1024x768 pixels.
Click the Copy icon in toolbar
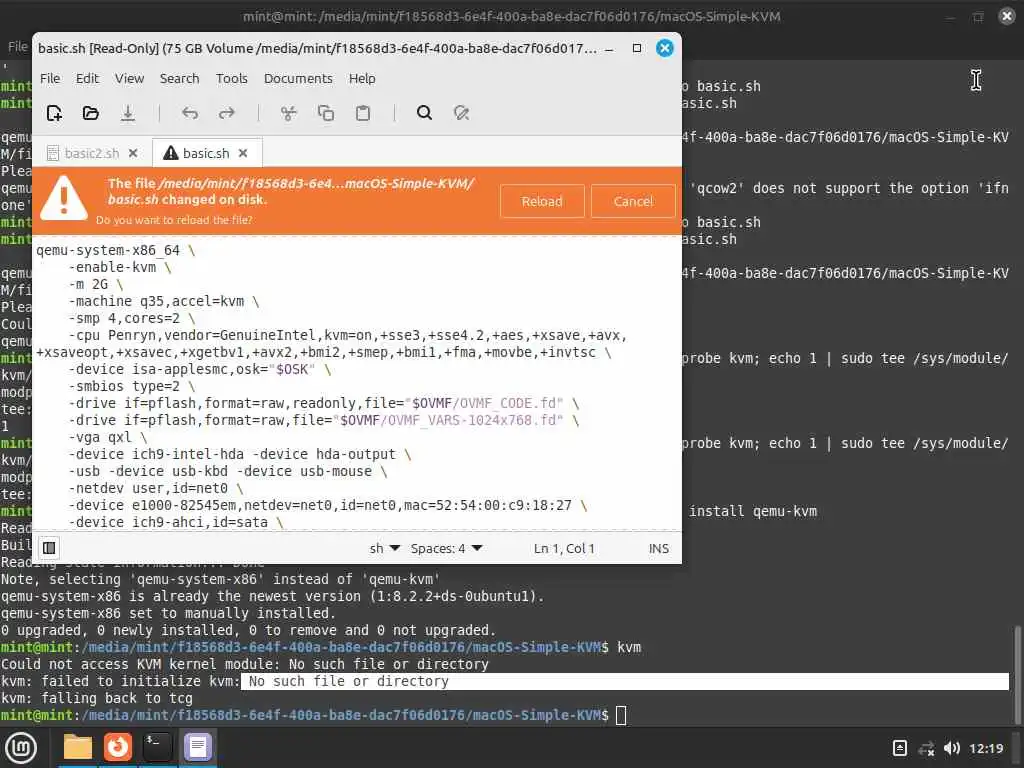325,113
